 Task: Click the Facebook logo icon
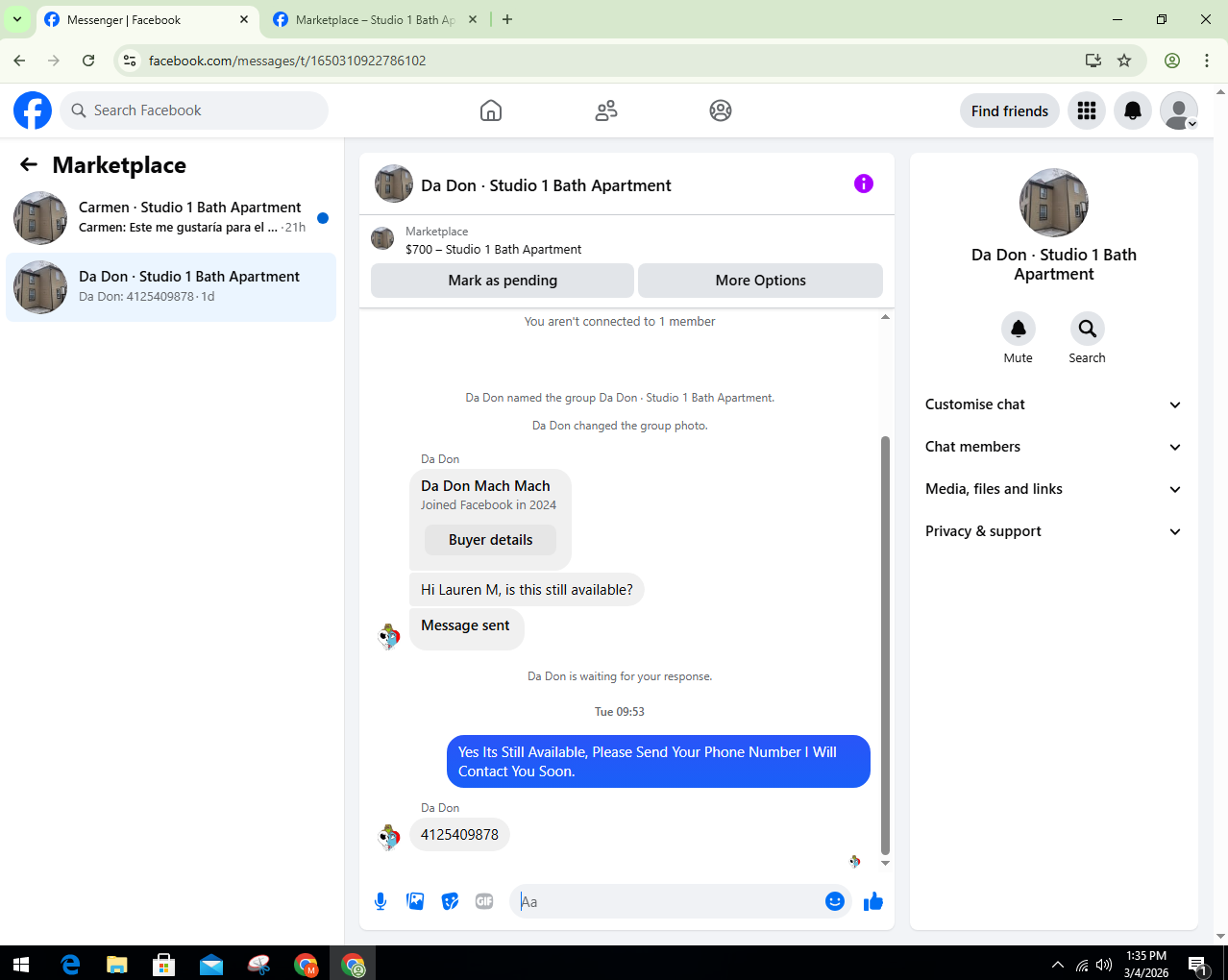click(33, 110)
